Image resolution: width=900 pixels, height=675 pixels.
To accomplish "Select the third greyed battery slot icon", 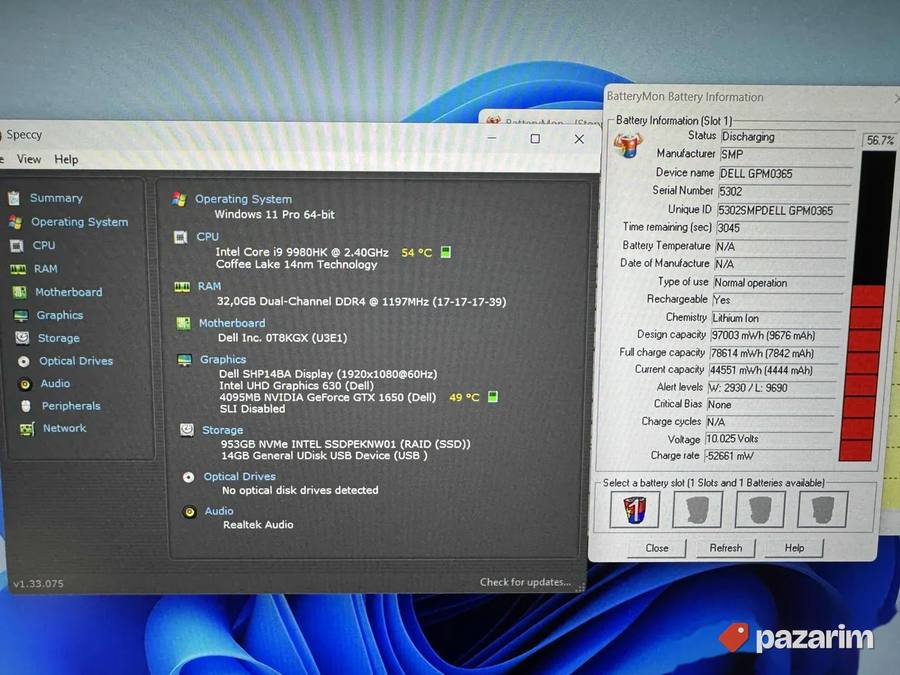I will pos(760,510).
